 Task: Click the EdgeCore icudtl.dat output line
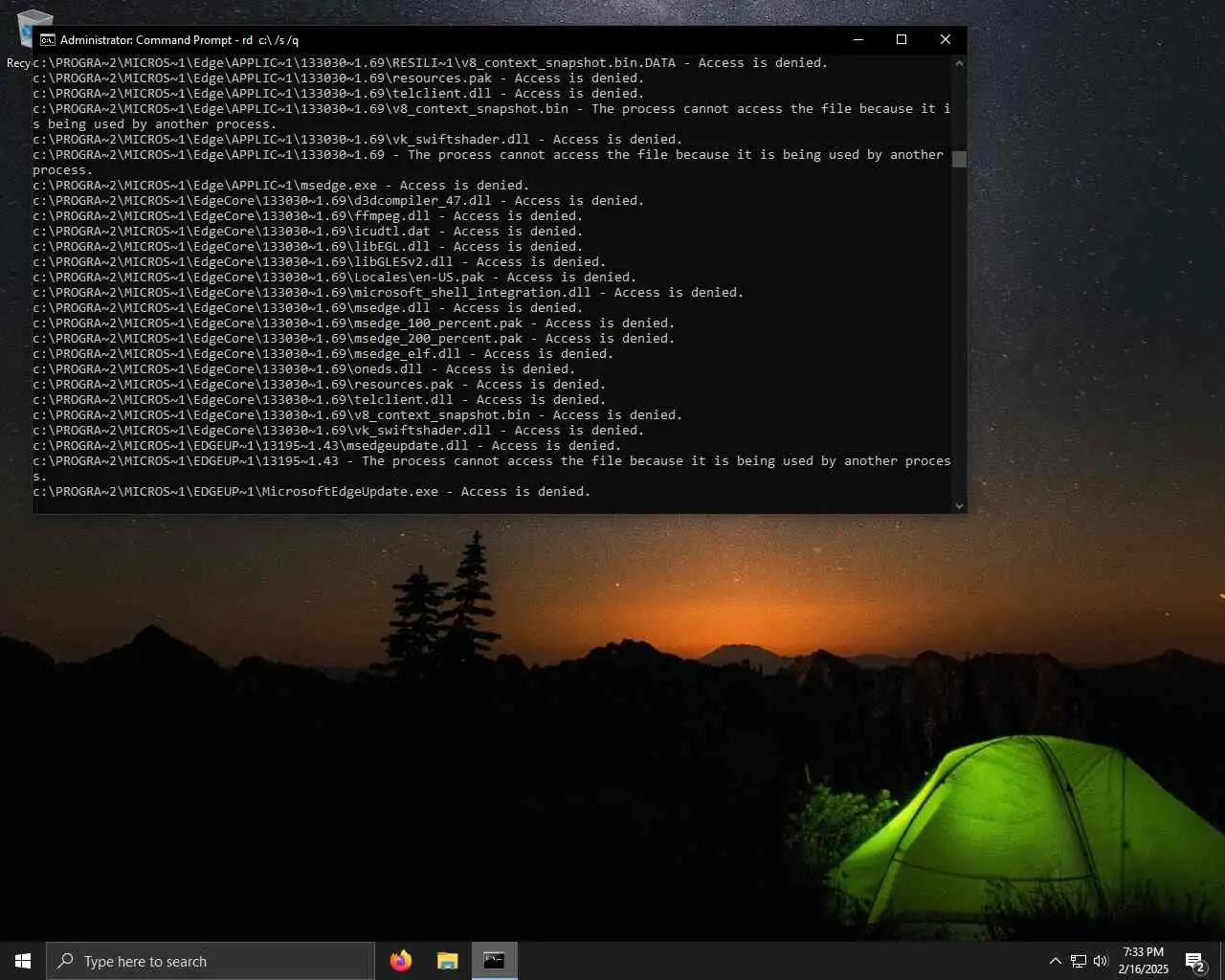(x=308, y=232)
